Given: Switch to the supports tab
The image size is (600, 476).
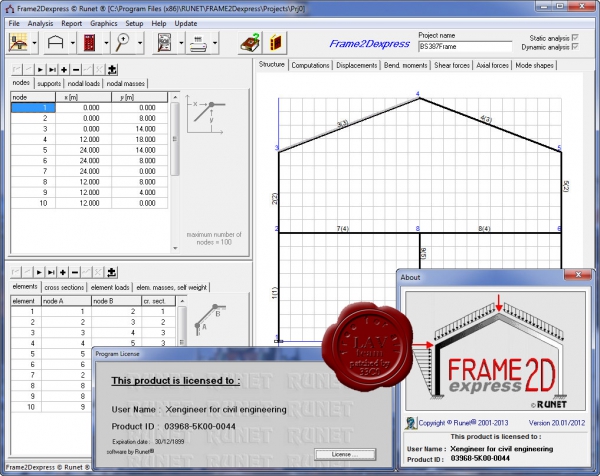Looking at the screenshot, I should click(49, 83).
